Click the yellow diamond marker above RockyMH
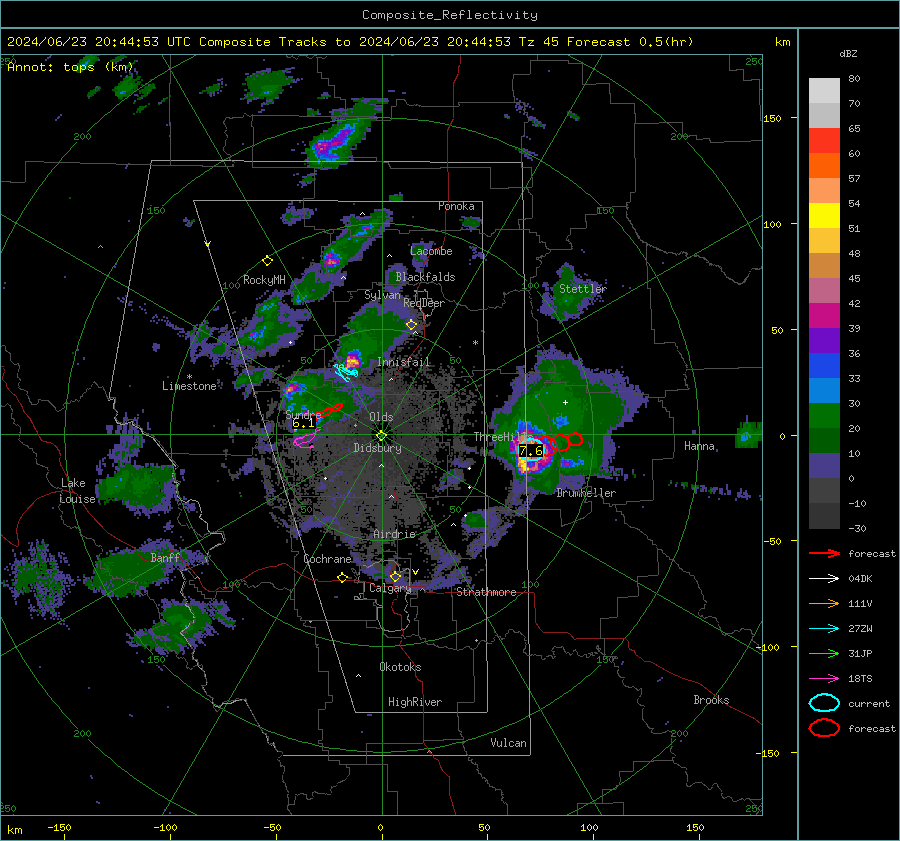The image size is (900, 841). click(x=267, y=261)
